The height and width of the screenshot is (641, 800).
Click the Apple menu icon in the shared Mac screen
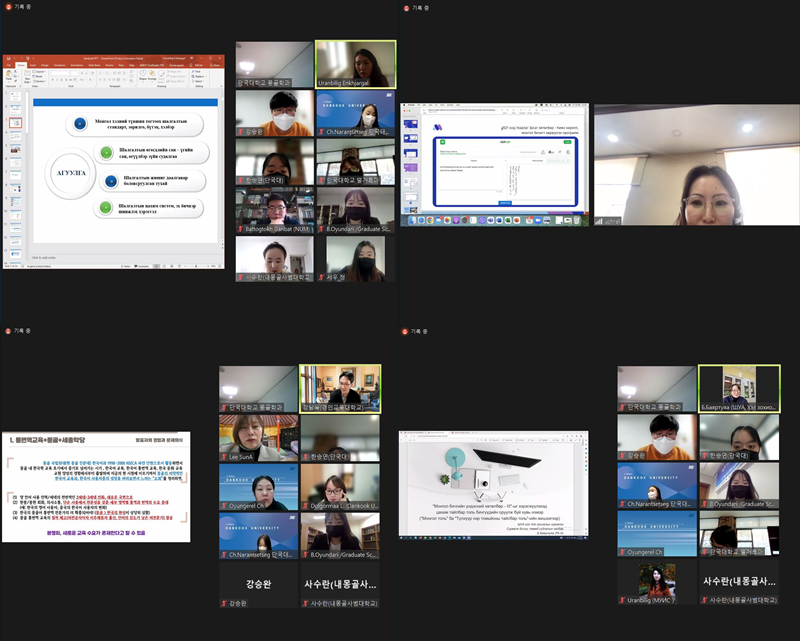(405, 105)
